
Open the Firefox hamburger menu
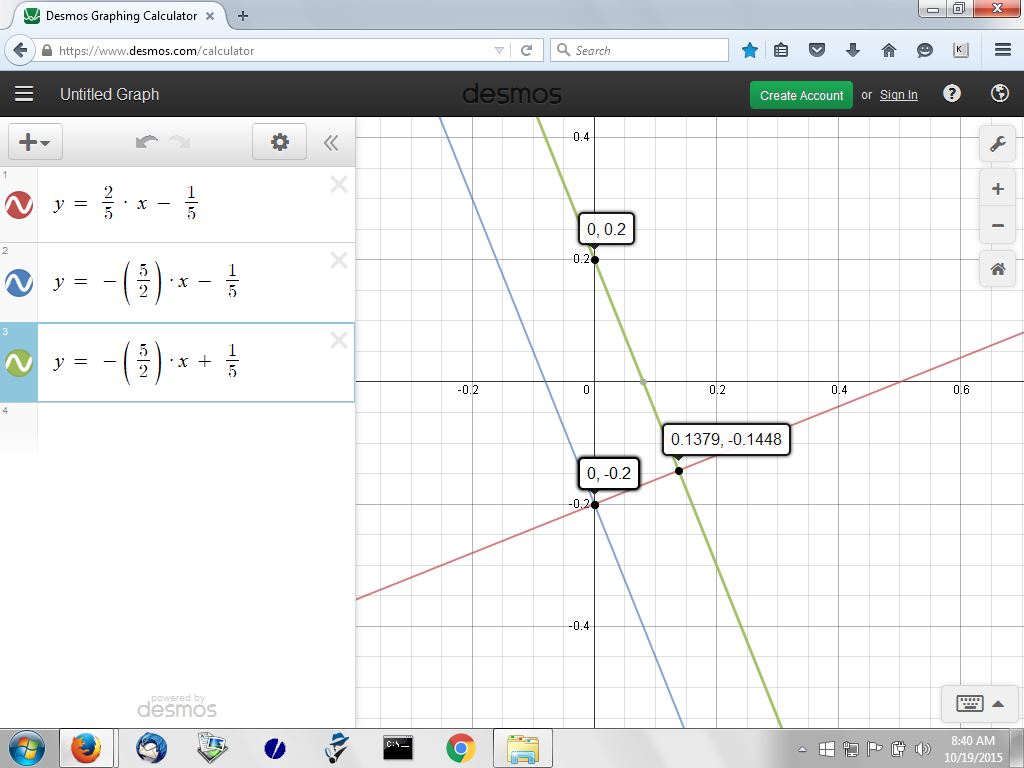[1003, 50]
